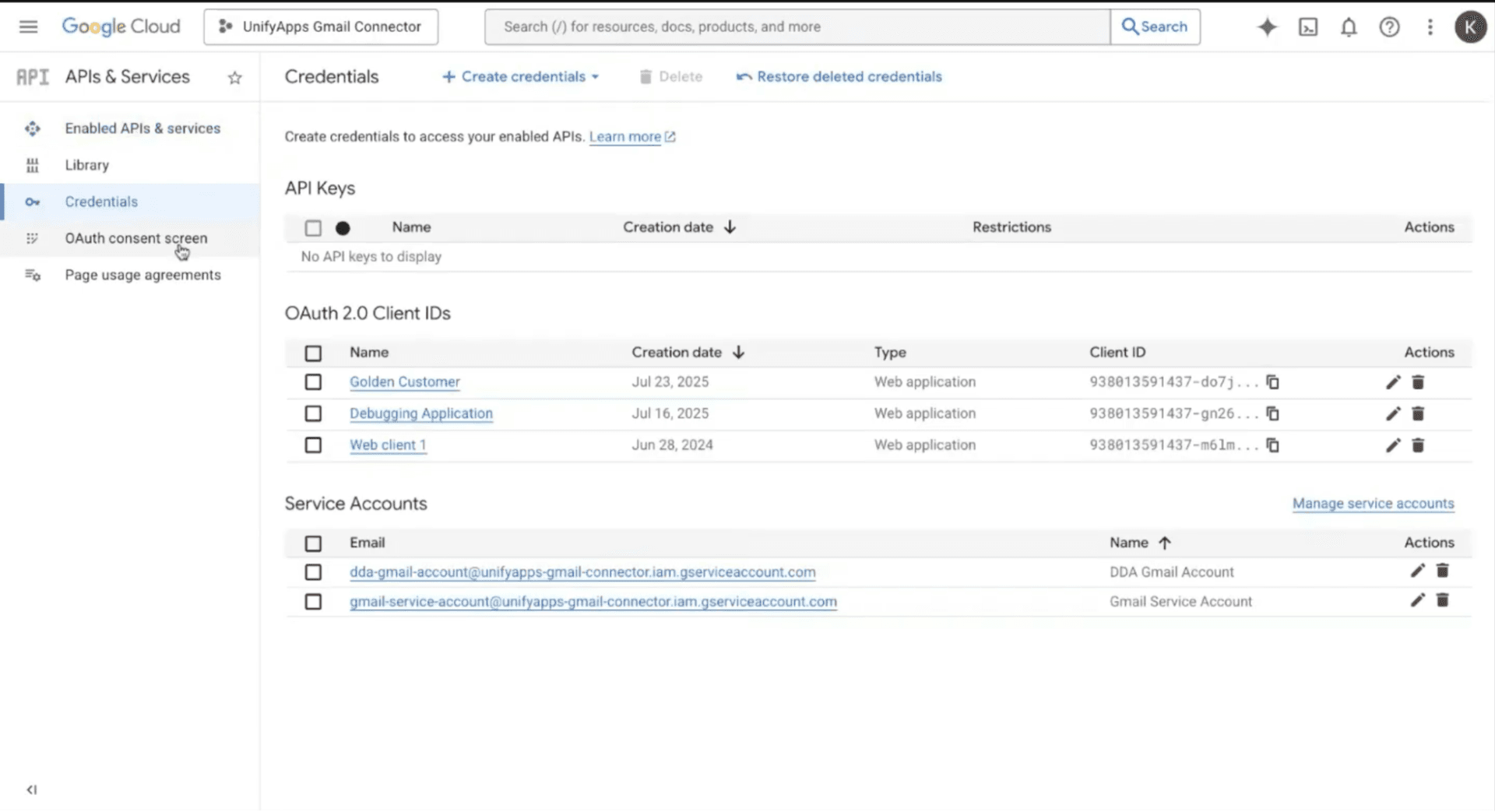Viewport: 1495px width, 812px height.
Task: Open the Gemini AI assistant sparkle icon
Action: pos(1267,27)
